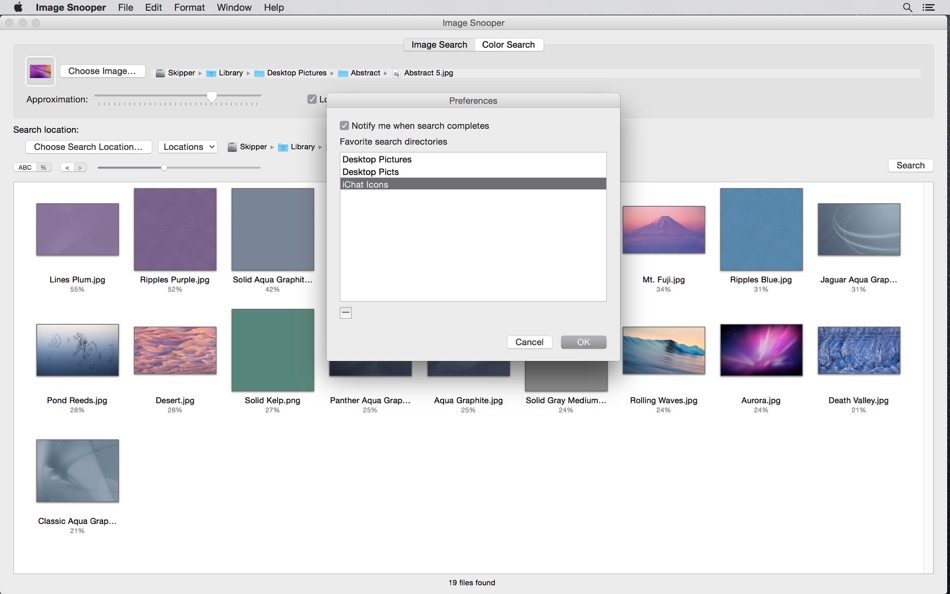Viewport: 950px width, 594px height.
Task: Click the Library folder icon in search location breadcrumb
Action: click(x=283, y=146)
